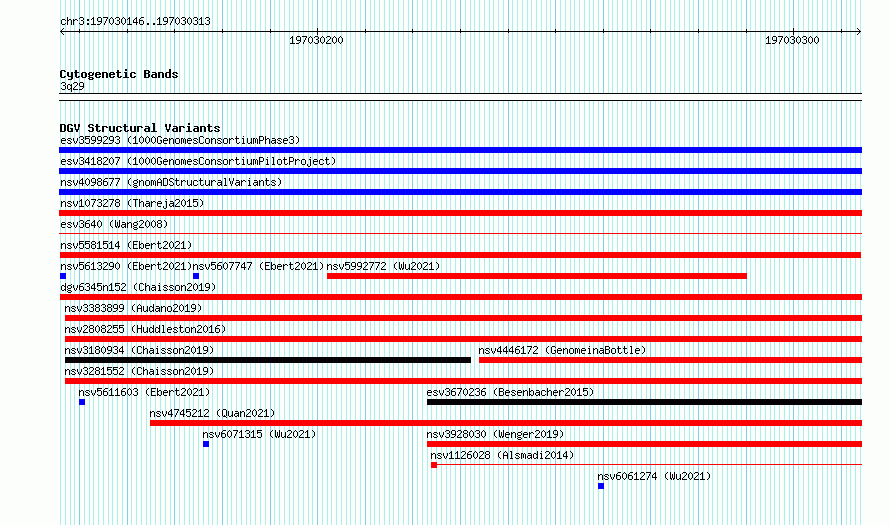Click the nsv5992772 (Wu2021) label
The image size is (890, 525).
[x=383, y=266]
